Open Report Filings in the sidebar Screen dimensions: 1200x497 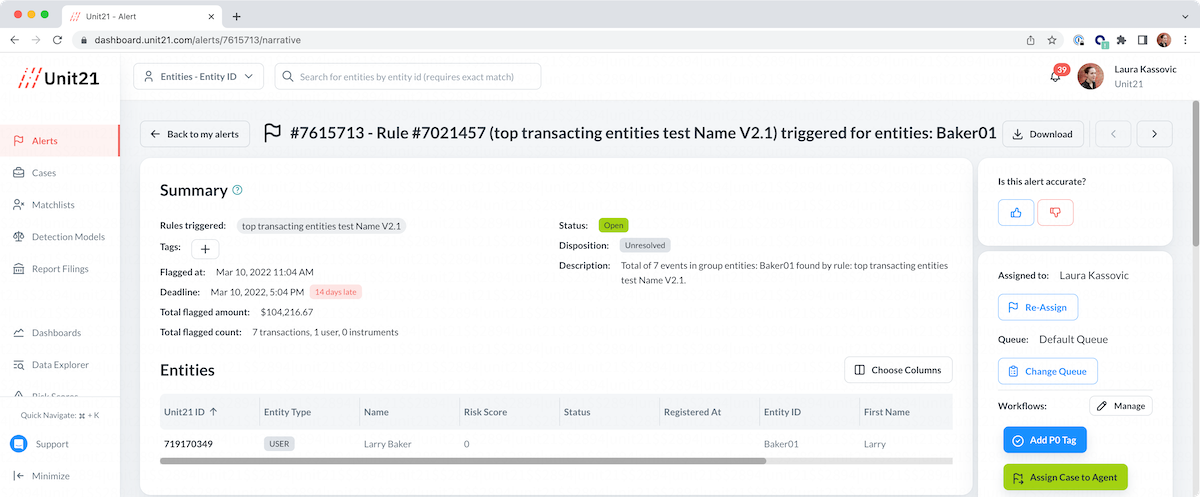coord(60,269)
